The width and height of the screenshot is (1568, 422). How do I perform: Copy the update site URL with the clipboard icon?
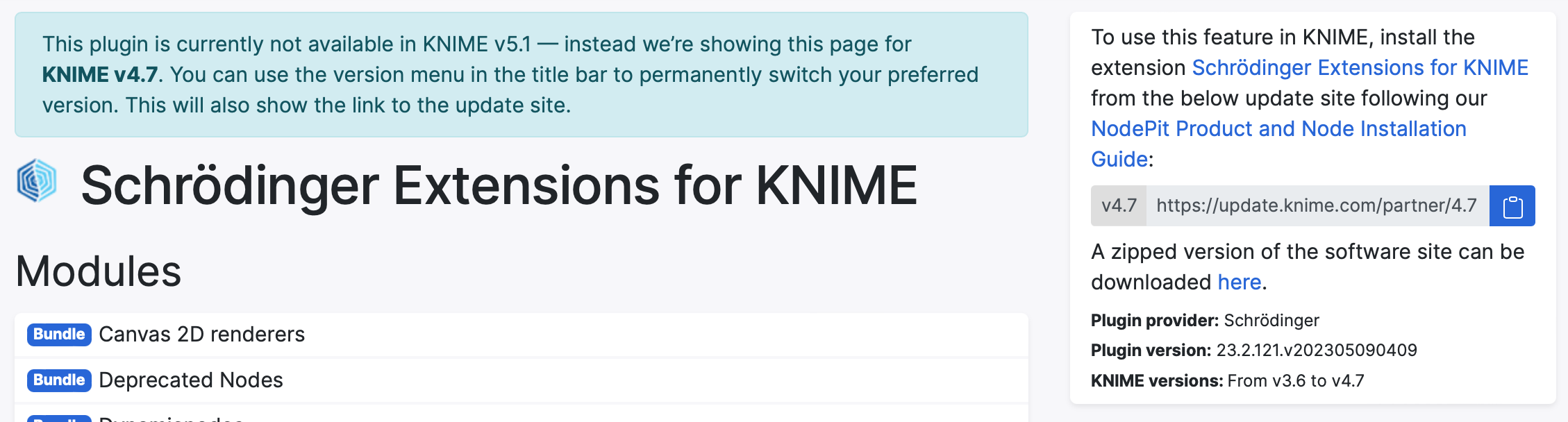coord(1512,206)
